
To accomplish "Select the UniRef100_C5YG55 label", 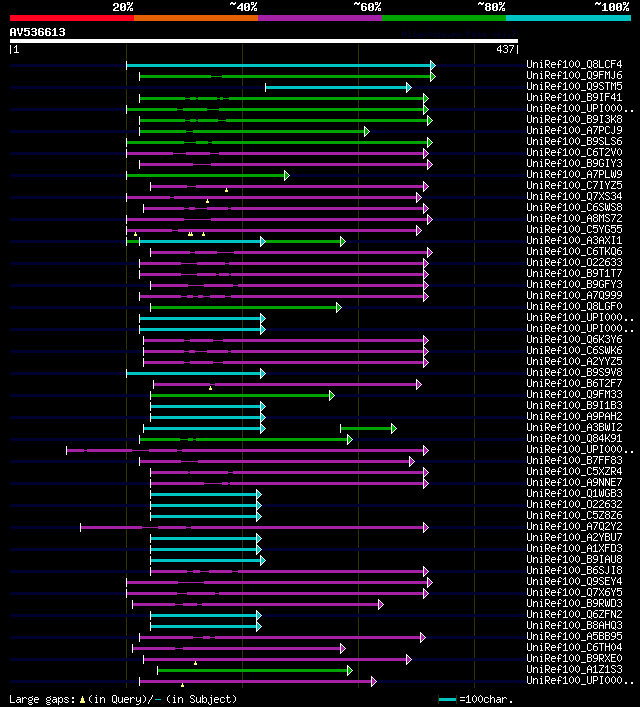I will click(x=574, y=230).
